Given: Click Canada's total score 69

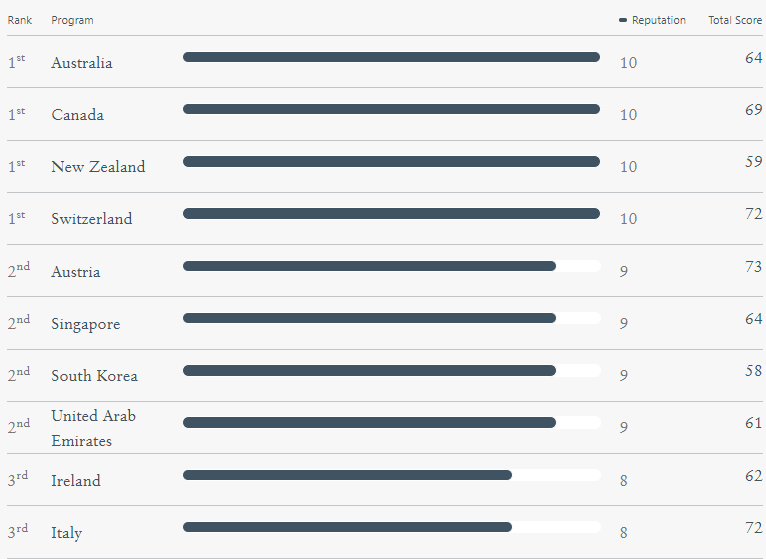Looking at the screenshot, I should coord(753,109).
